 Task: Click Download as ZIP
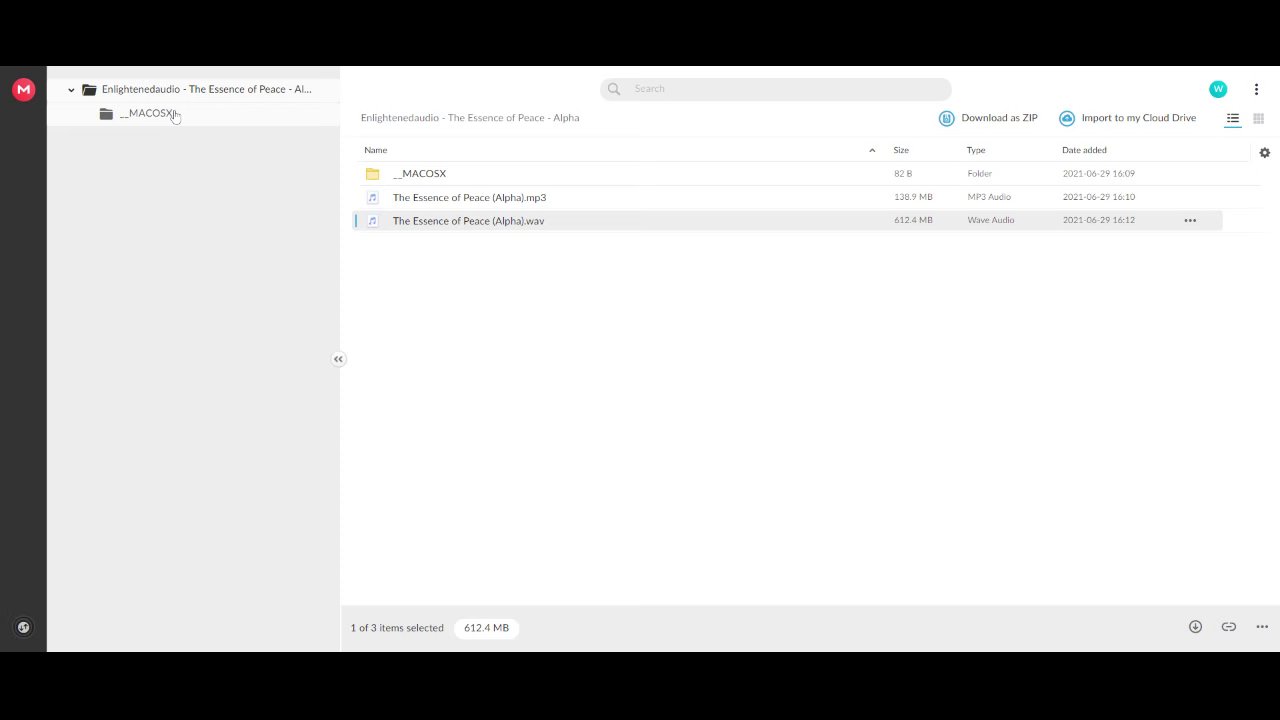999,118
